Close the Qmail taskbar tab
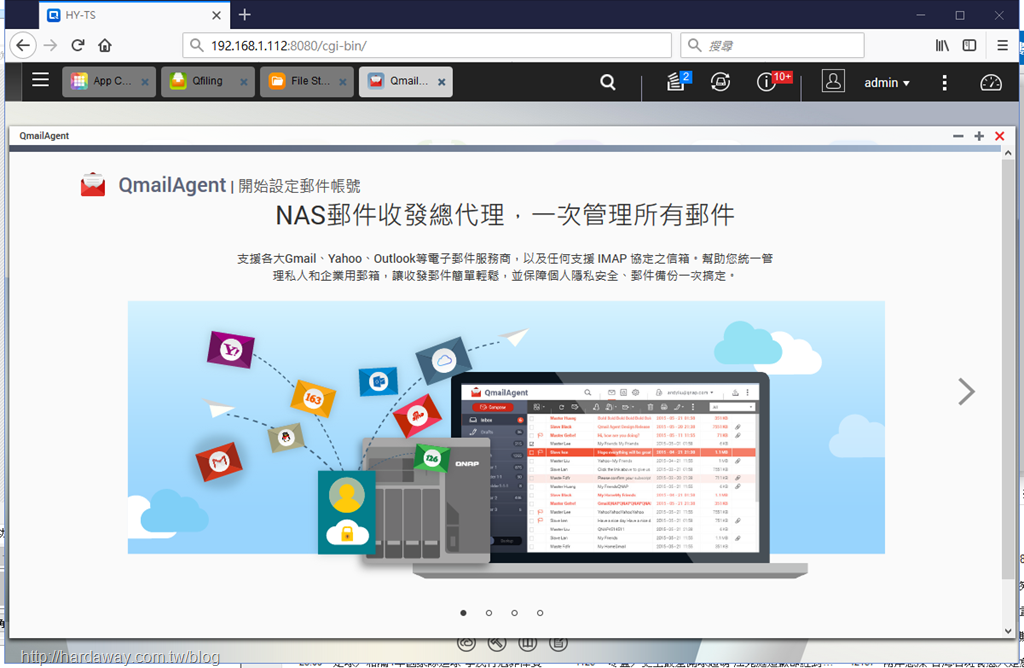The height and width of the screenshot is (668, 1024). [441, 82]
